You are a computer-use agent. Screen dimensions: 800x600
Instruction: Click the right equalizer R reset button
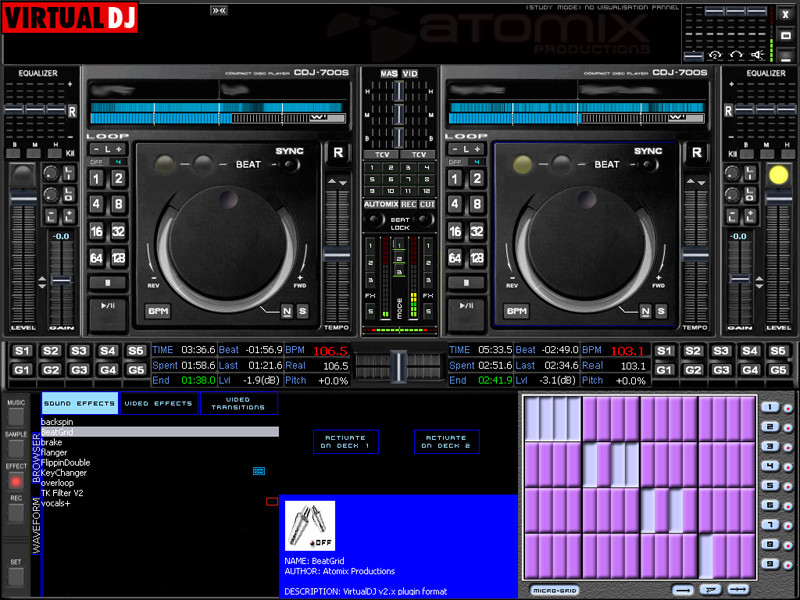[728, 111]
